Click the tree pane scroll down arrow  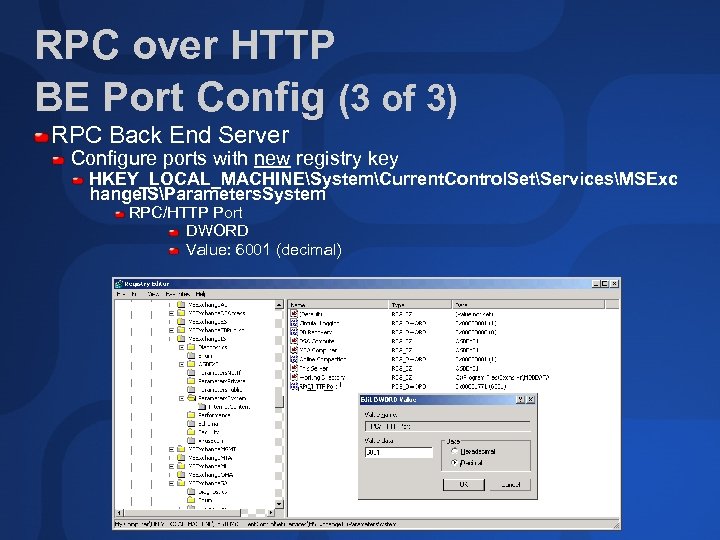click(279, 504)
